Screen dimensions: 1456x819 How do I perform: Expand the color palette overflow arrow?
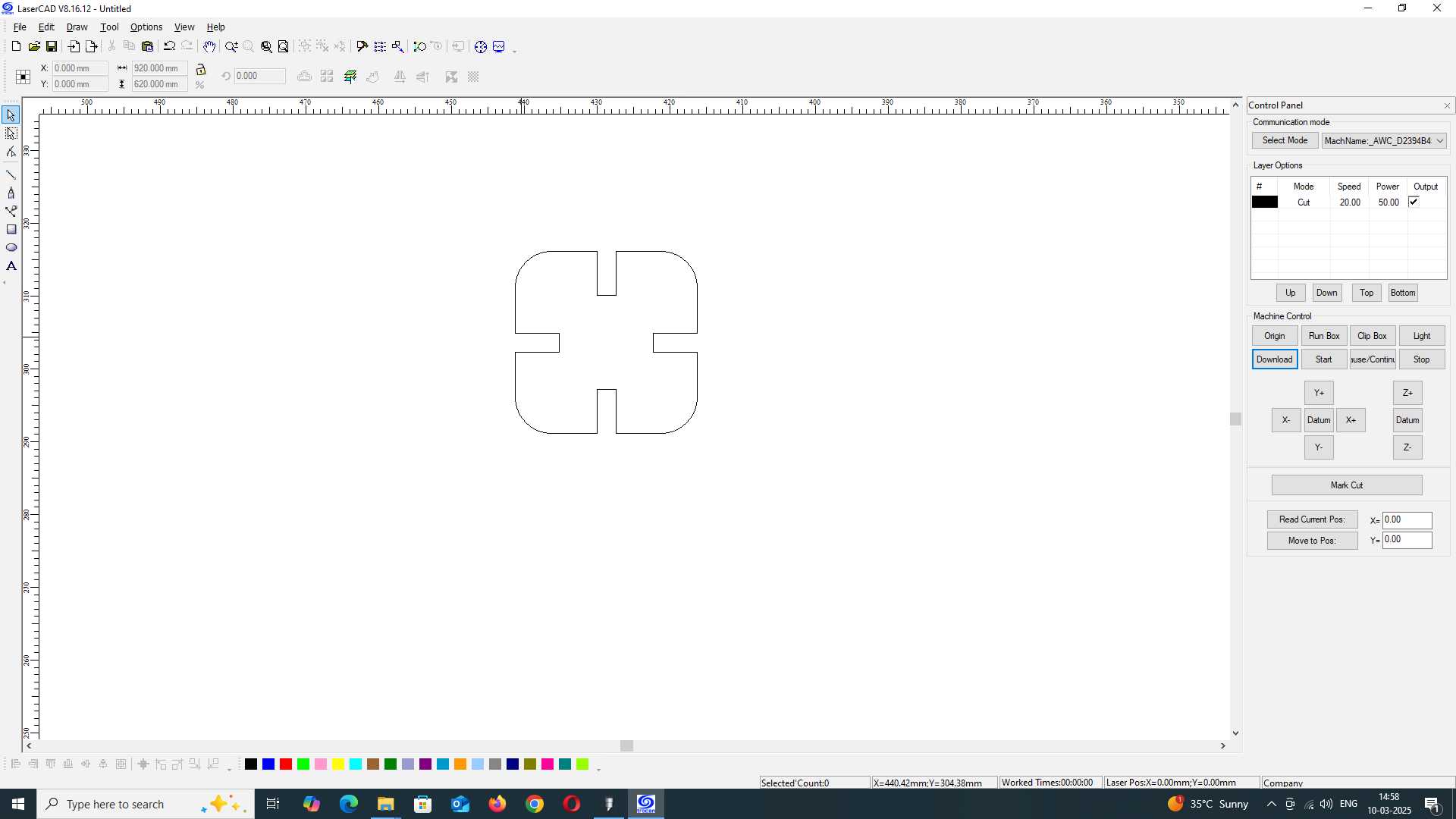pyautogui.click(x=599, y=769)
